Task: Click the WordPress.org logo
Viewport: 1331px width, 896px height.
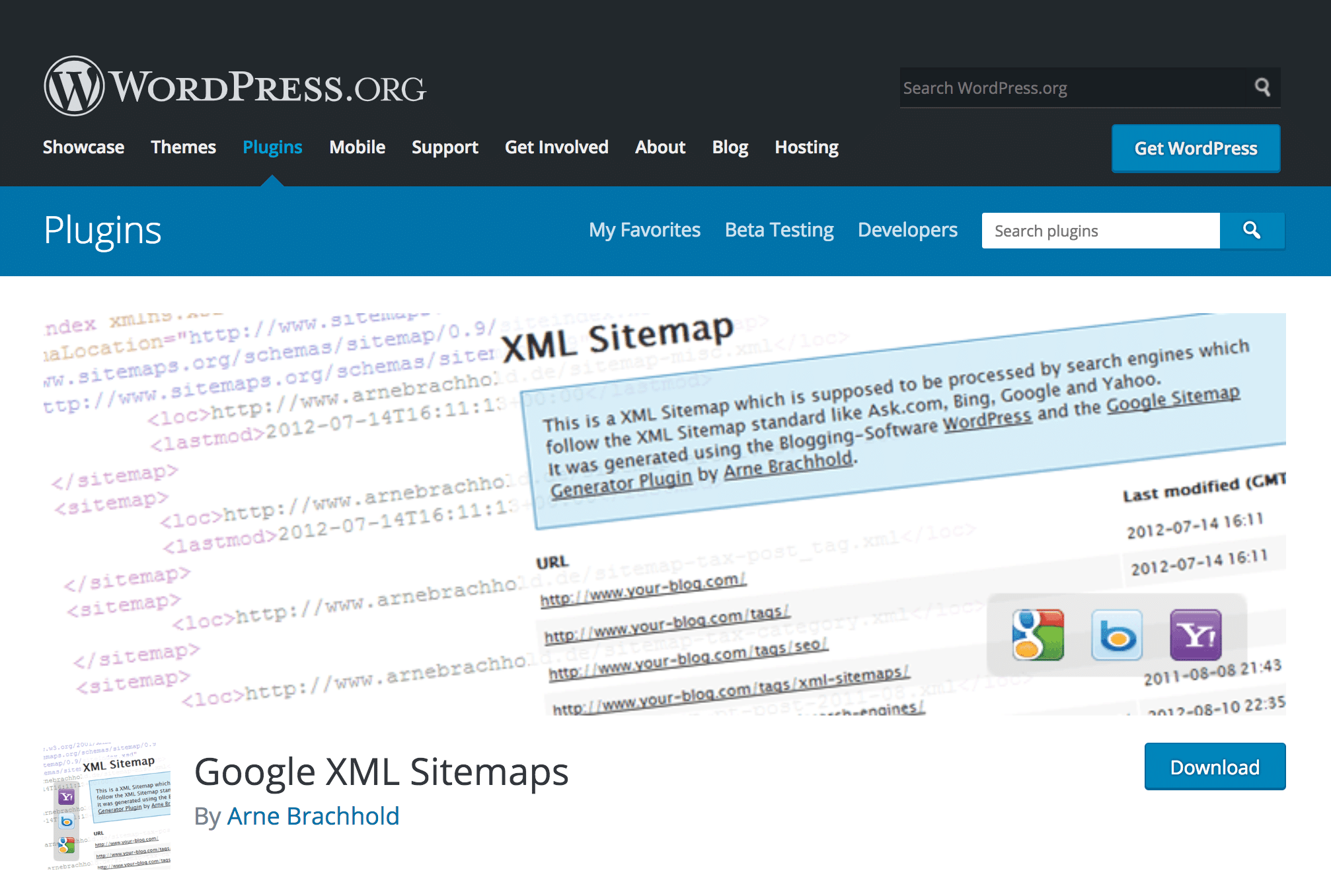Action: (235, 87)
